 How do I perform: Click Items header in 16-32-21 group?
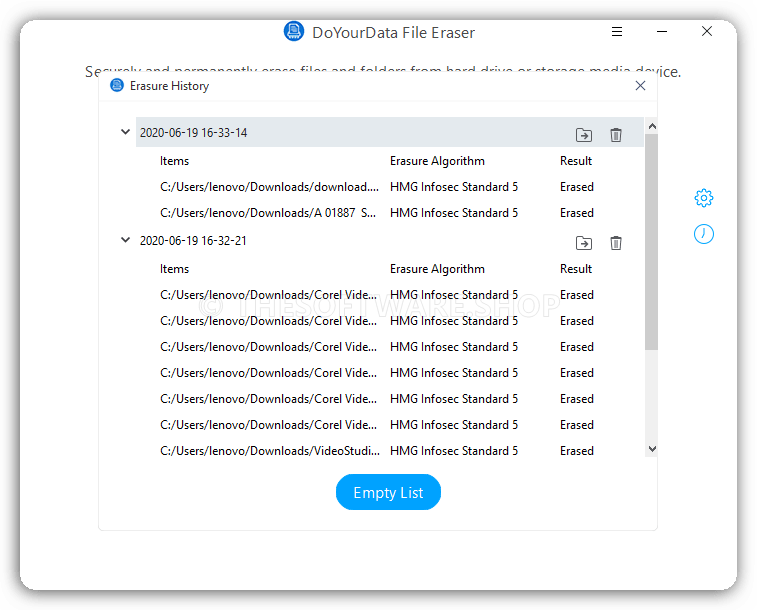pyautogui.click(x=174, y=269)
